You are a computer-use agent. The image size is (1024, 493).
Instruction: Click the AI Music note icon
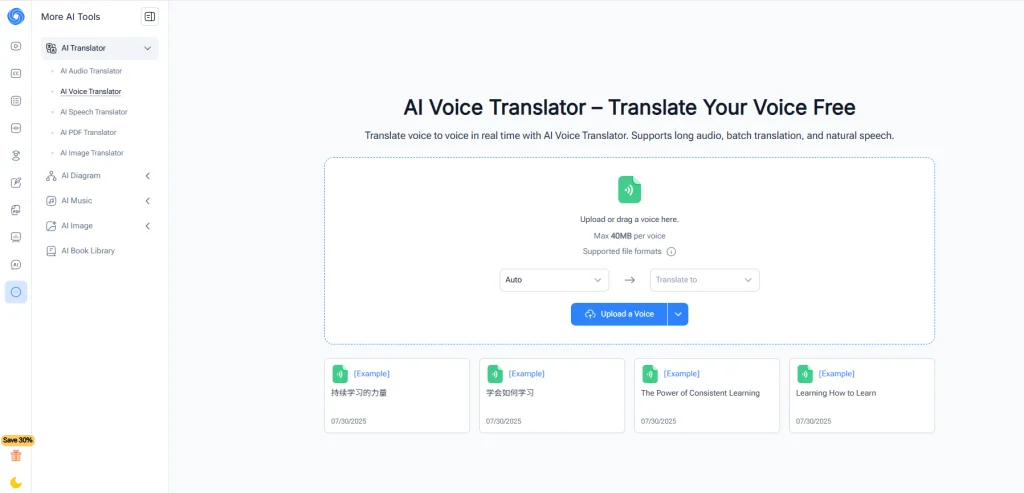click(51, 200)
